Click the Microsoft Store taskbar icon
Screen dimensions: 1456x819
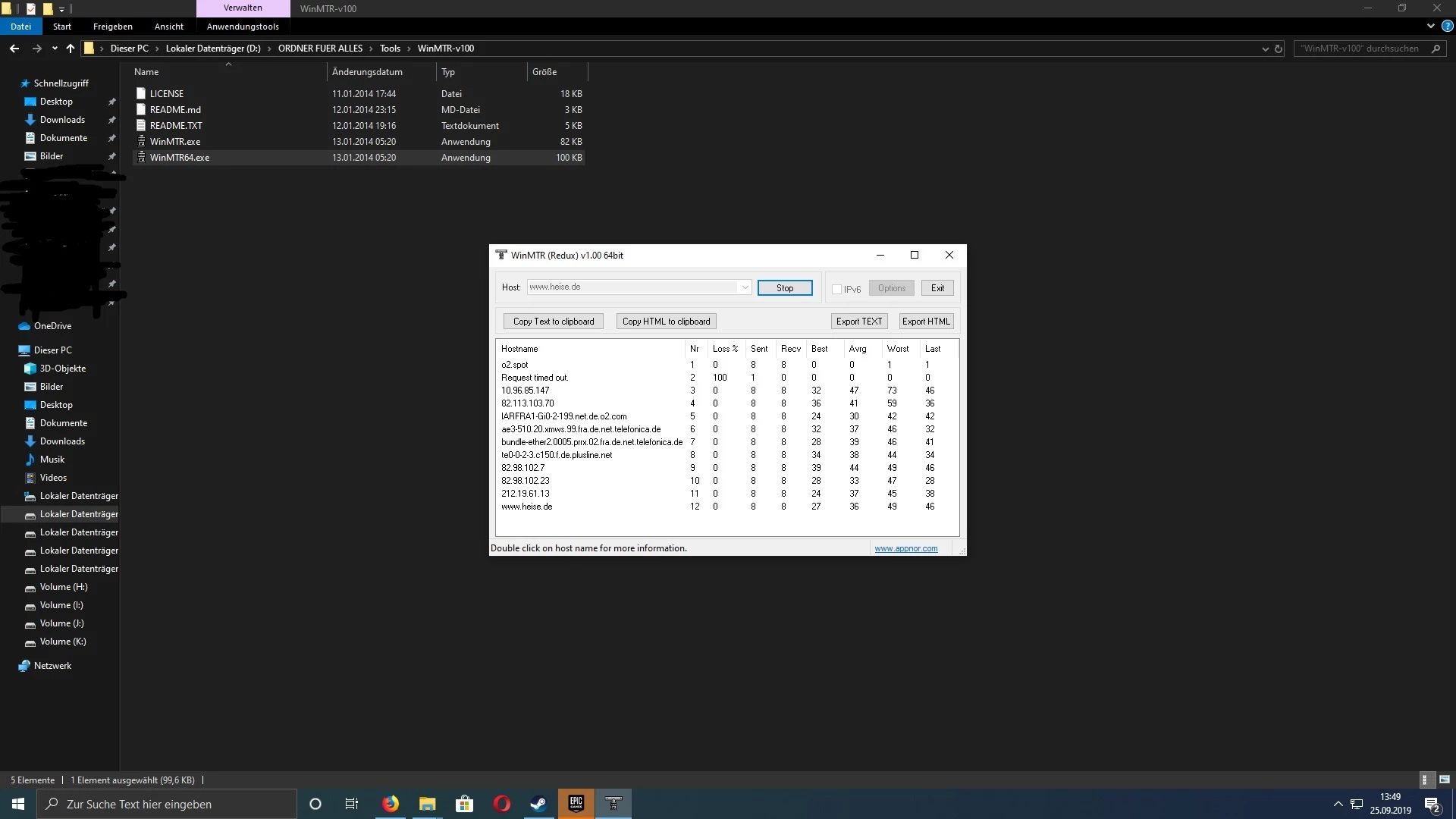pos(464,804)
